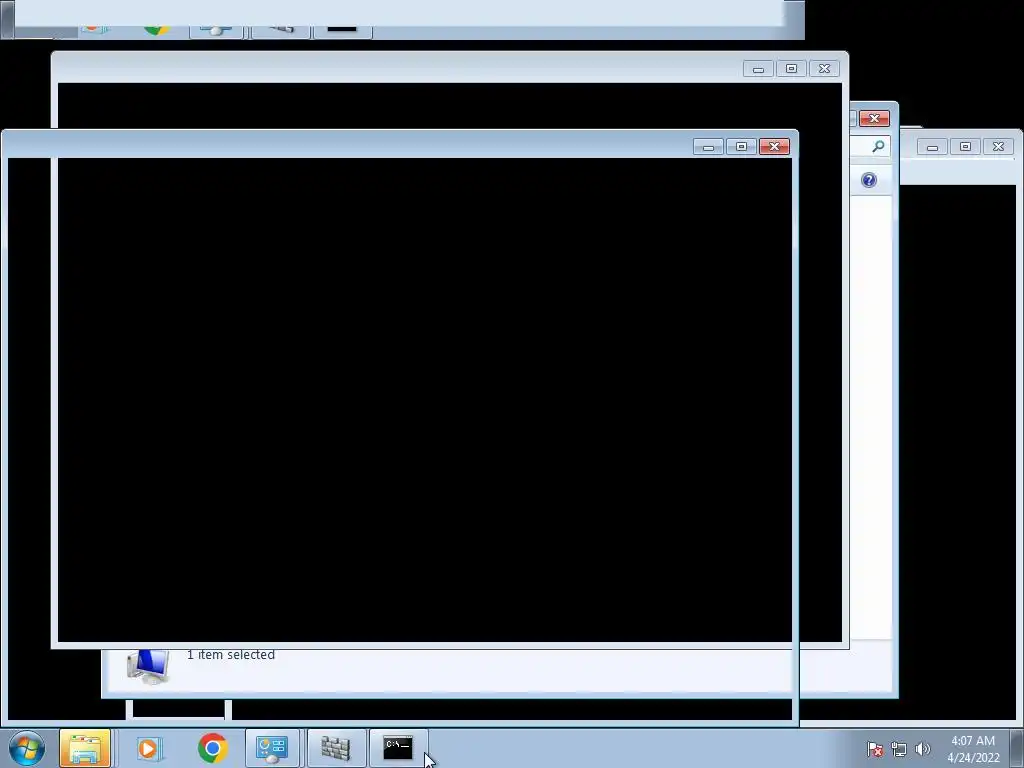Close the second black window behind
This screenshot has width=1024, height=768.
coord(824,69)
